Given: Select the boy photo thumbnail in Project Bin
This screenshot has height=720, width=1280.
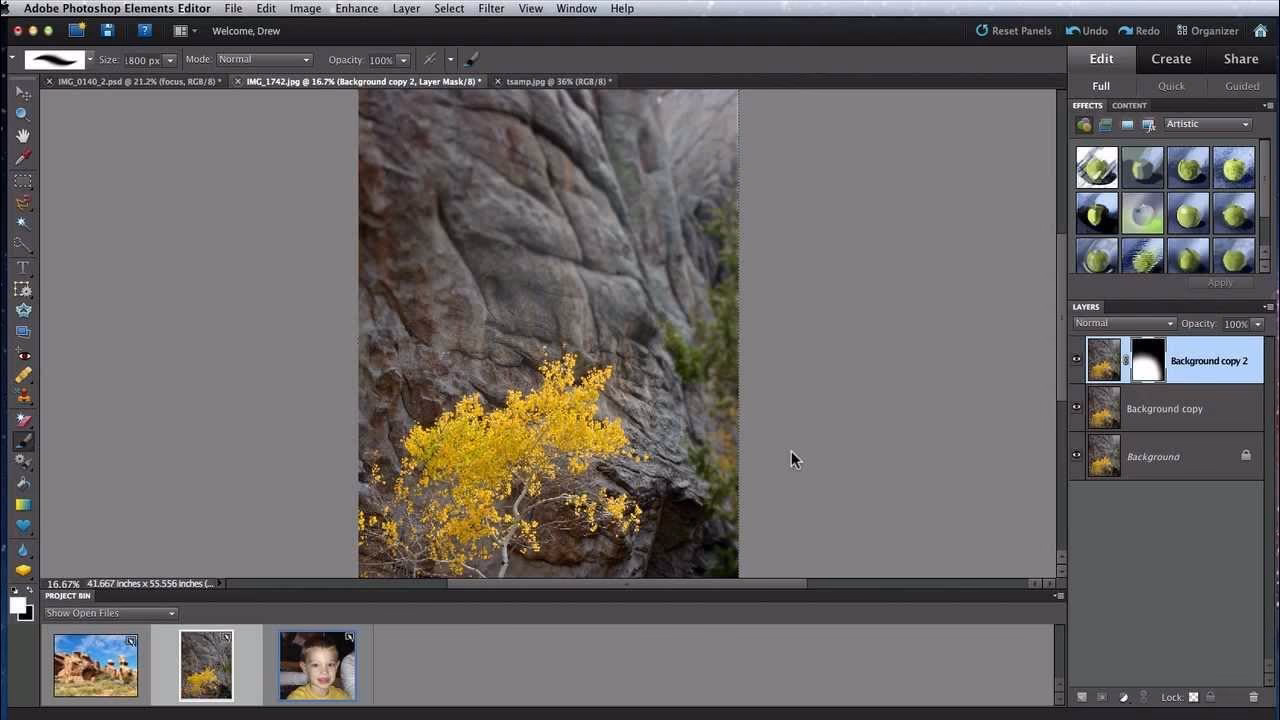Looking at the screenshot, I should (x=316, y=663).
